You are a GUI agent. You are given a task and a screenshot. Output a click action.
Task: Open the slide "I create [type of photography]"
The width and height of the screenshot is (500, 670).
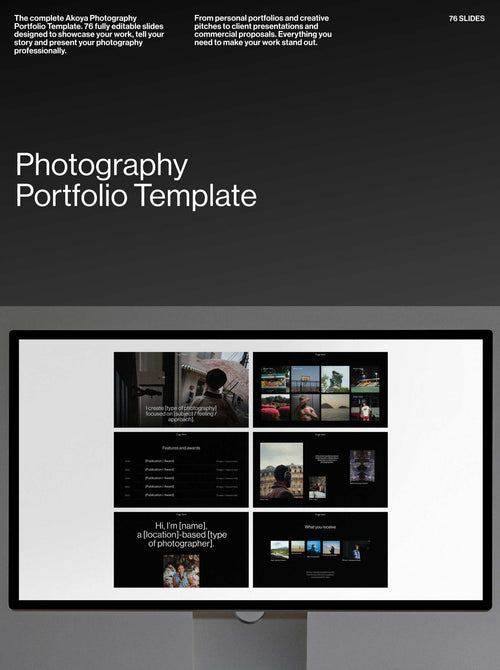tap(181, 389)
